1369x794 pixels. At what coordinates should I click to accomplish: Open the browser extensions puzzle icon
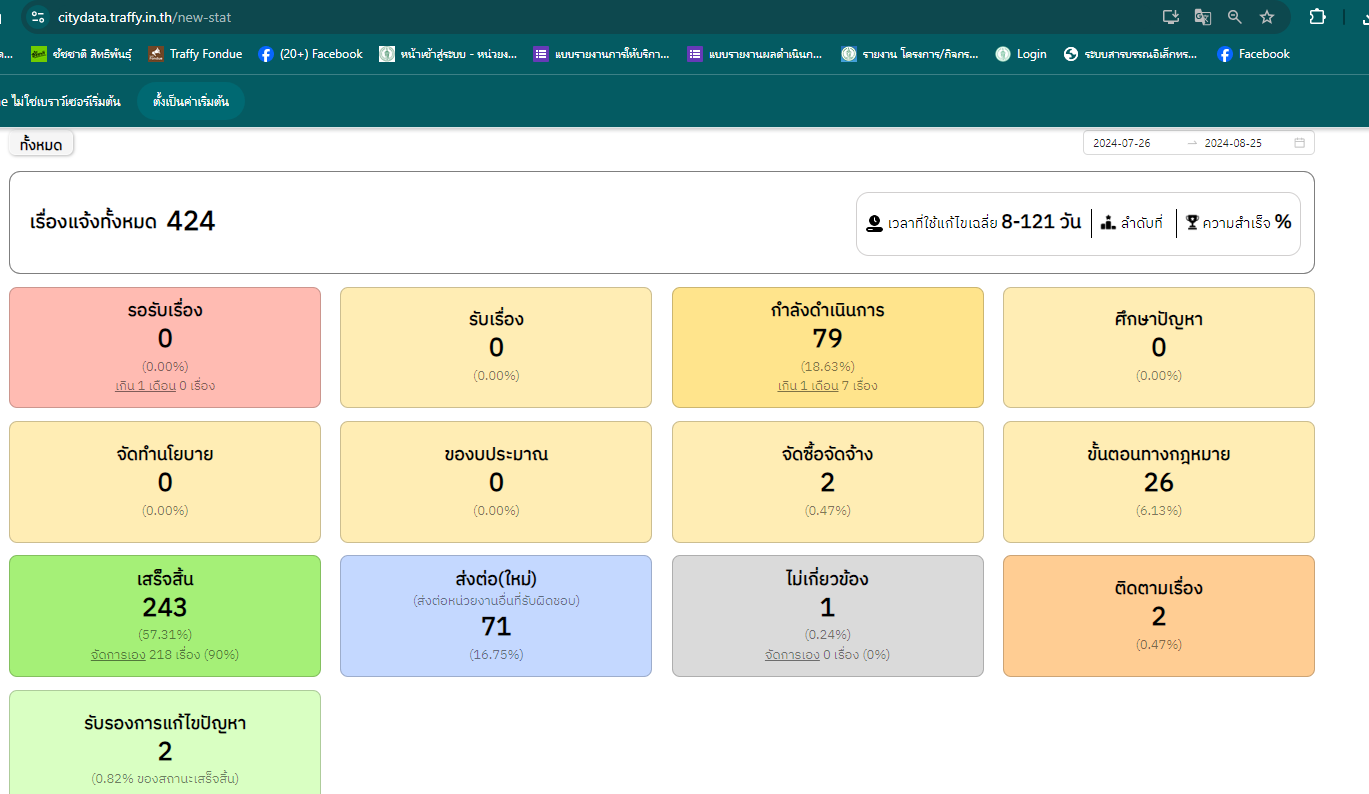pyautogui.click(x=1318, y=17)
